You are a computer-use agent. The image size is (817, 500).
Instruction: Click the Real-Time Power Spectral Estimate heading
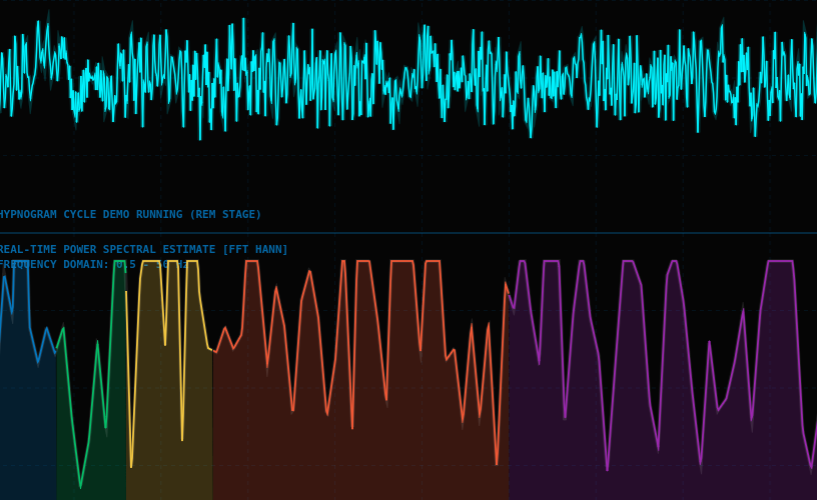click(143, 249)
